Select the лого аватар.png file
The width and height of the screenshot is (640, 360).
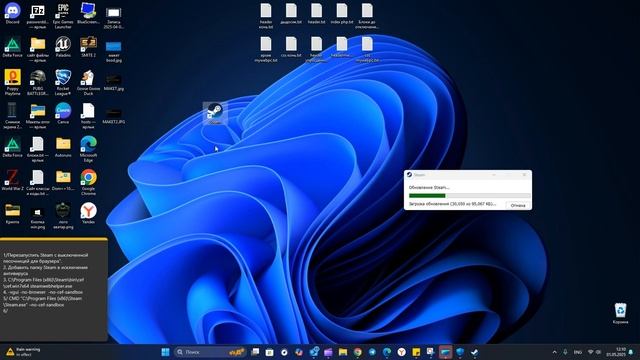[63, 216]
